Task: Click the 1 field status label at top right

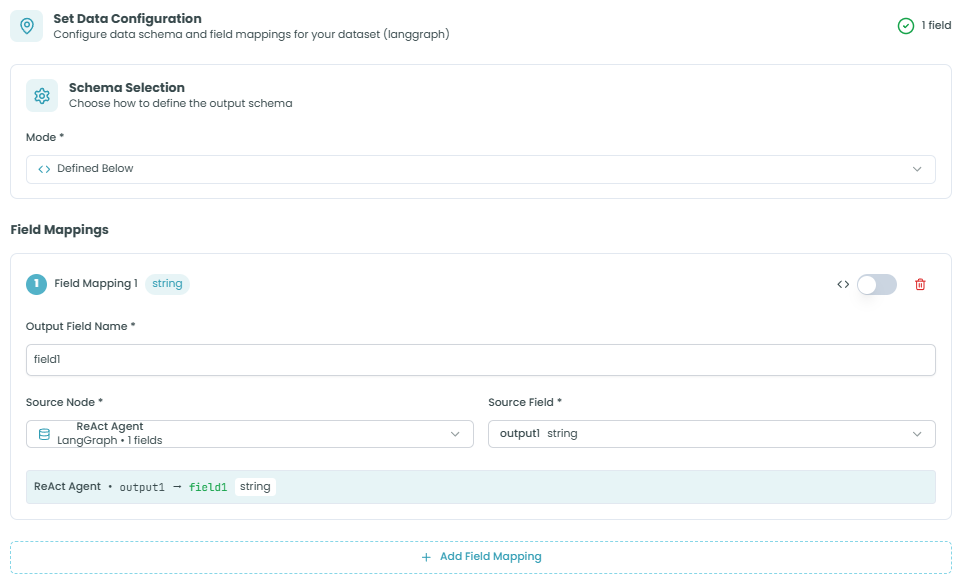Action: coord(936,26)
